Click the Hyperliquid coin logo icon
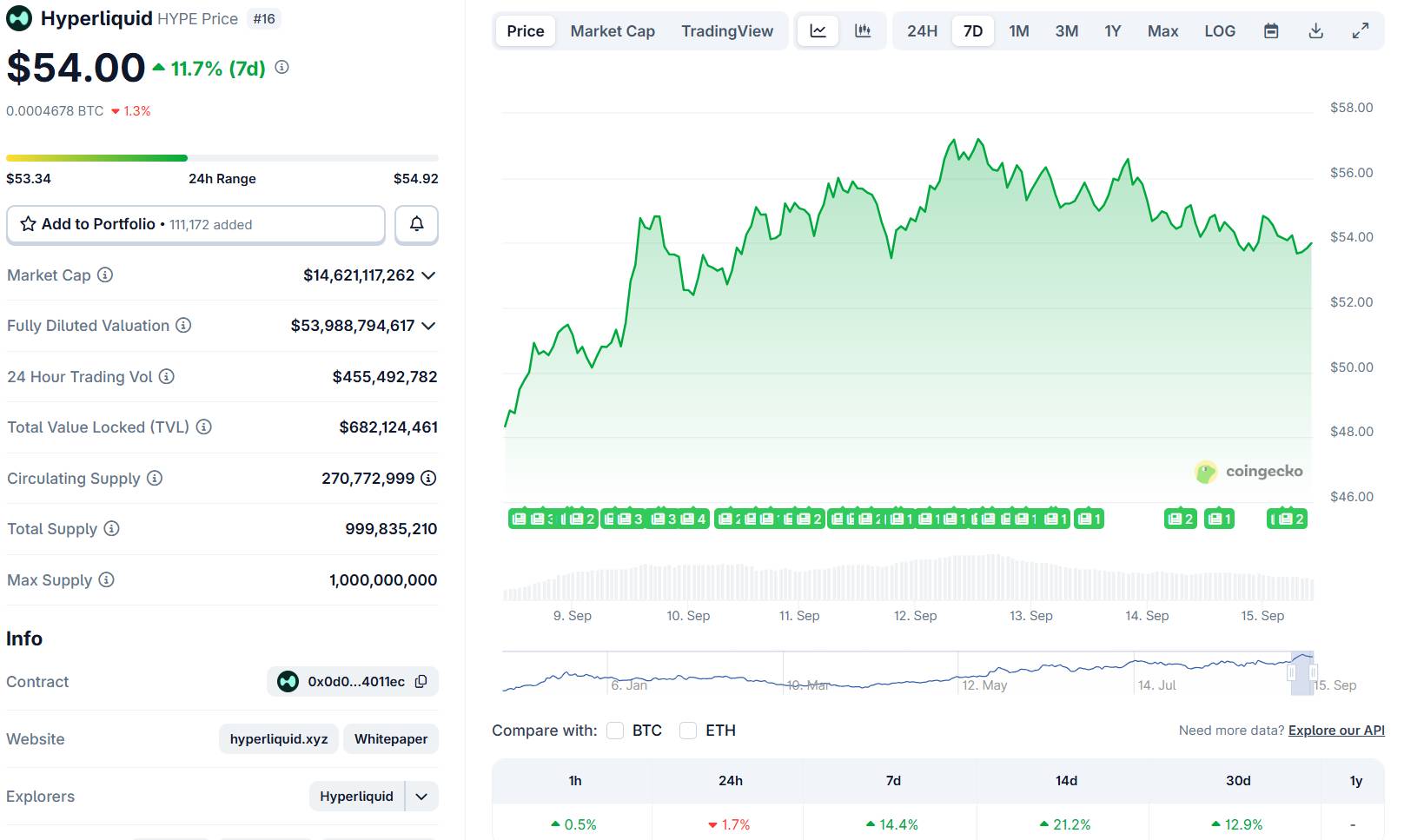1404x840 pixels. (19, 18)
